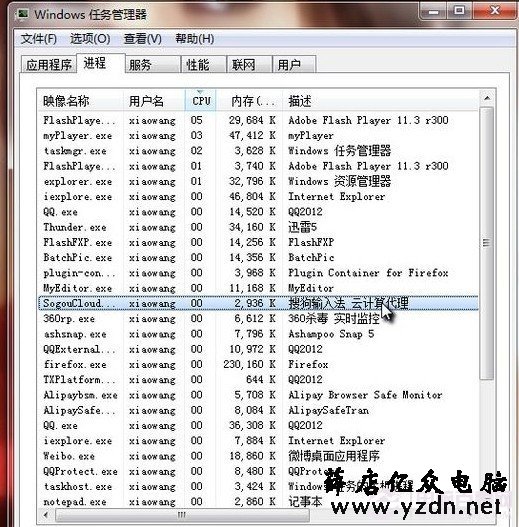Select iexplore.exe using 46,804 K
The height and width of the screenshot is (527, 519).
click(258, 197)
